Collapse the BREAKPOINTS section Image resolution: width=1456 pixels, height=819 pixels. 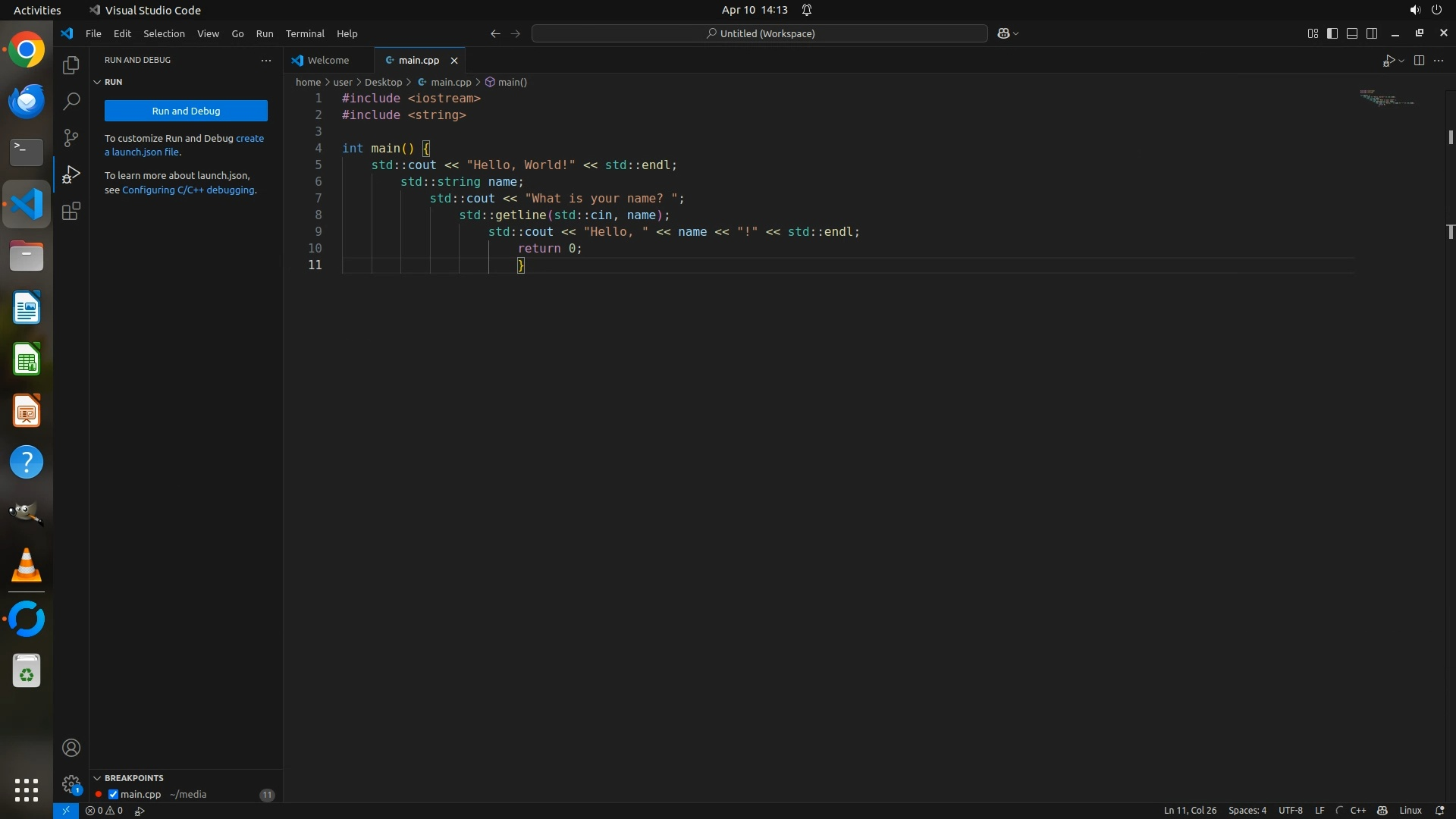pos(97,778)
